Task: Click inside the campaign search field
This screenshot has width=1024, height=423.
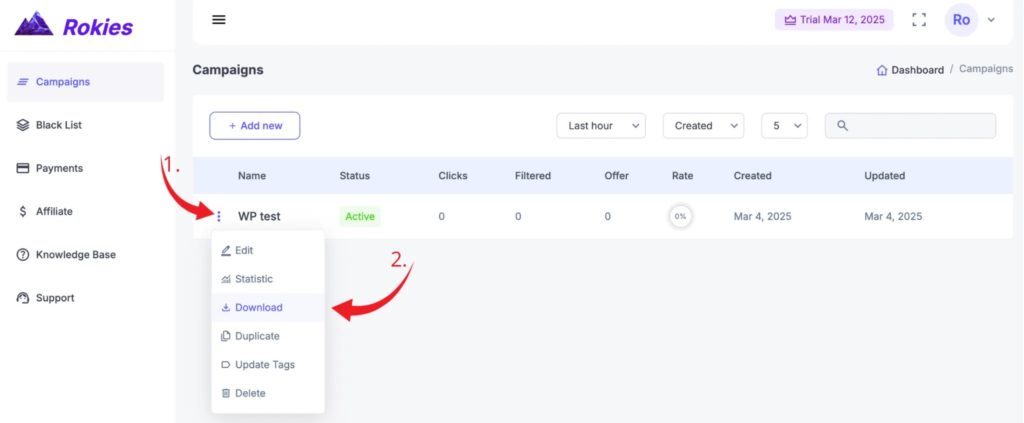Action: point(910,125)
